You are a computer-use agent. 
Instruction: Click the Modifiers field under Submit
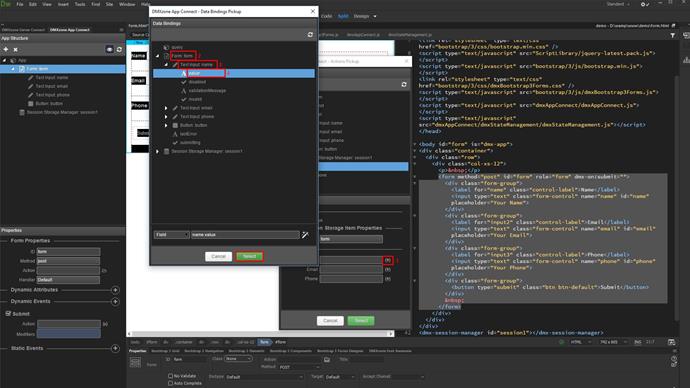point(69,334)
